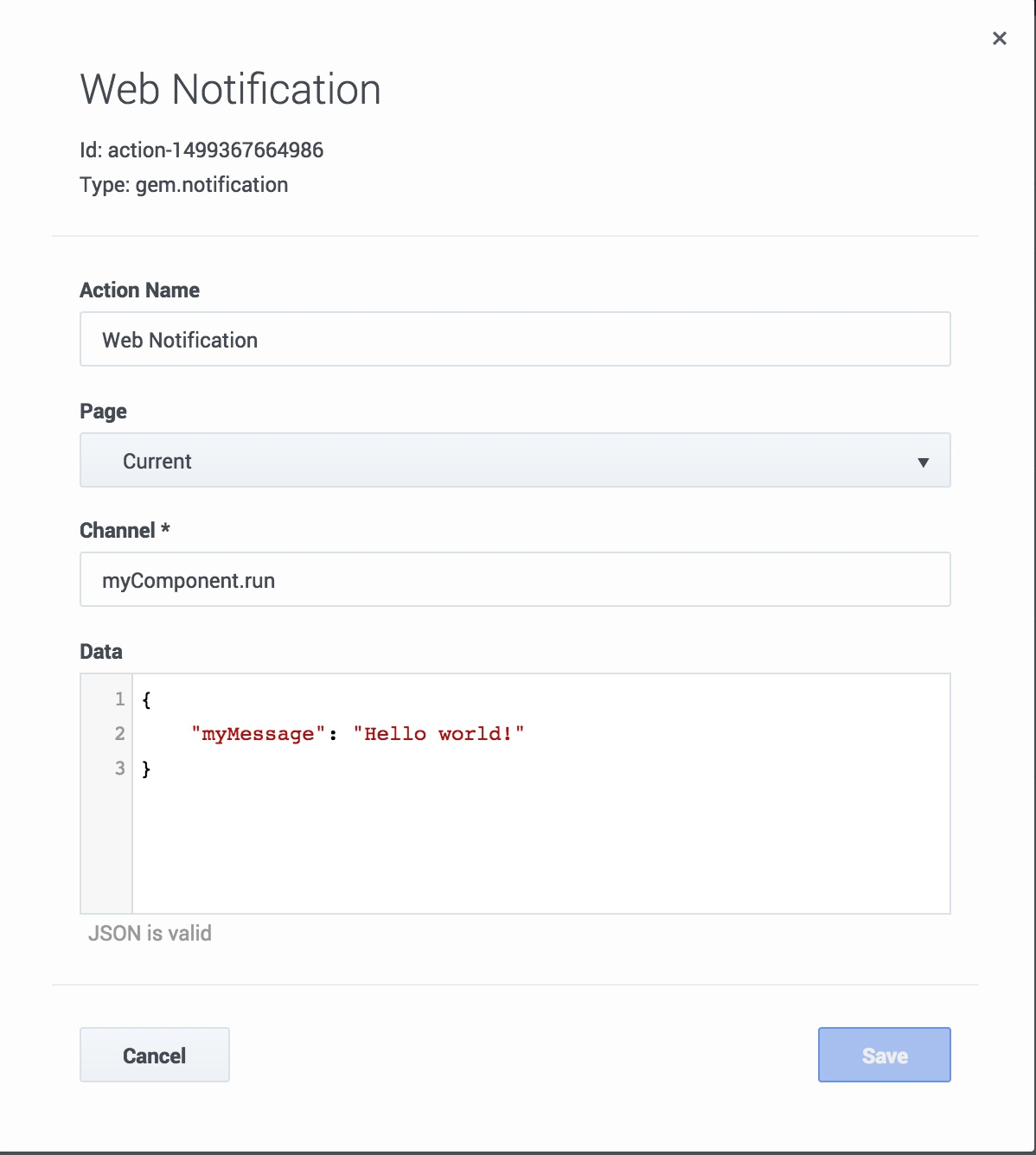Click the "JSON is valid" status text
1036x1155 pixels.
pyautogui.click(x=150, y=933)
